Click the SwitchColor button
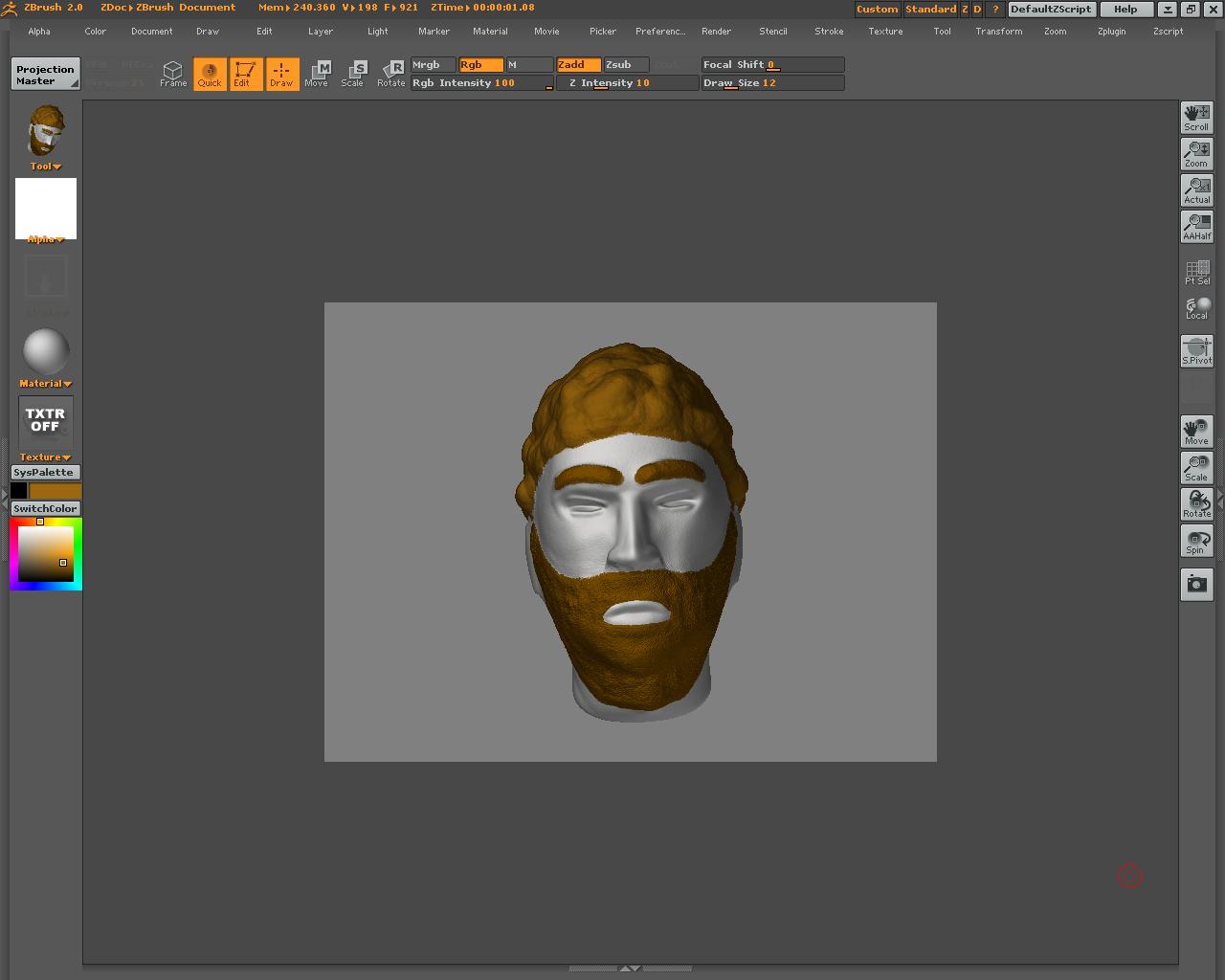The height and width of the screenshot is (980, 1225). click(x=45, y=508)
